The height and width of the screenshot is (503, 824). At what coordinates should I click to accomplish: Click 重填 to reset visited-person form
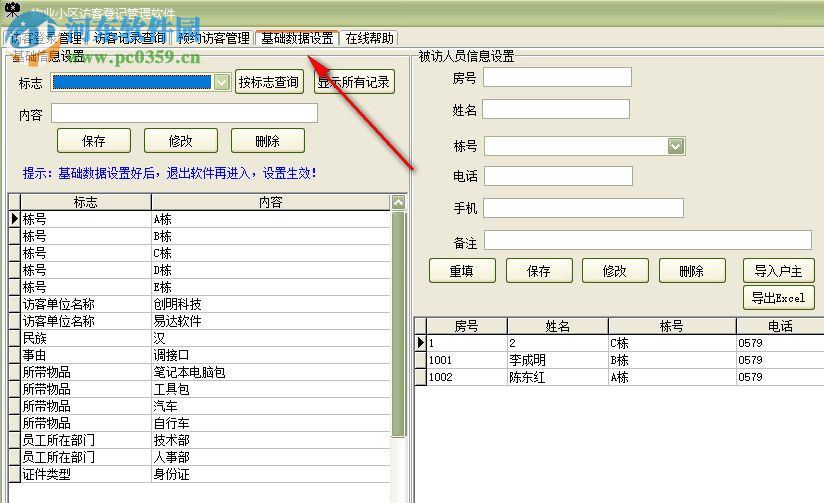(x=462, y=271)
